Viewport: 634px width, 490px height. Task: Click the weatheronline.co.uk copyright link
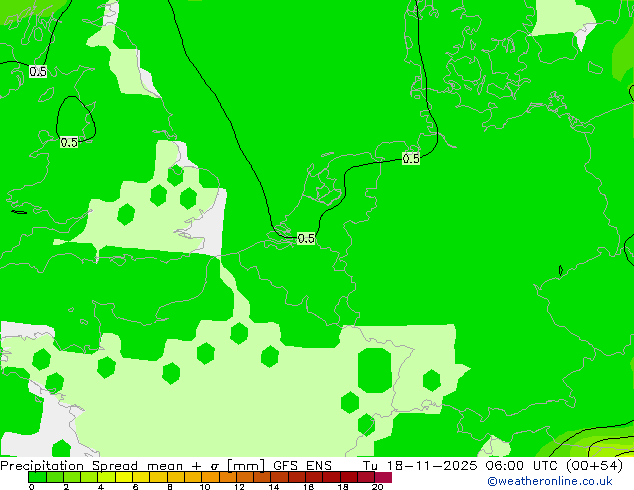pyautogui.click(x=550, y=481)
